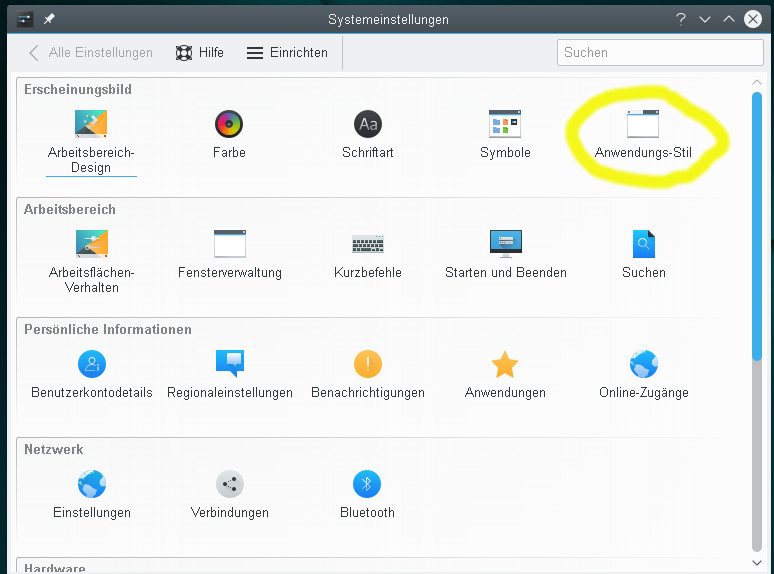Open Benutzerkontodetails module
Image resolution: width=774 pixels, height=574 pixels.
[92, 375]
